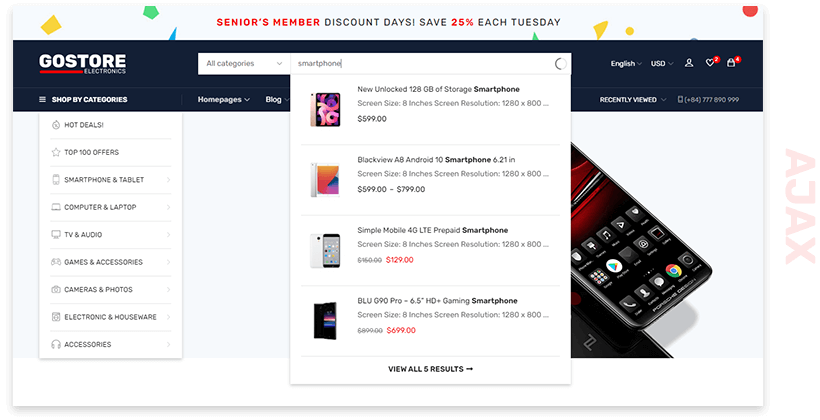Image resolution: width=820 pixels, height=420 pixels.
Task: Click the Hot Deals clock icon
Action: tap(56, 125)
